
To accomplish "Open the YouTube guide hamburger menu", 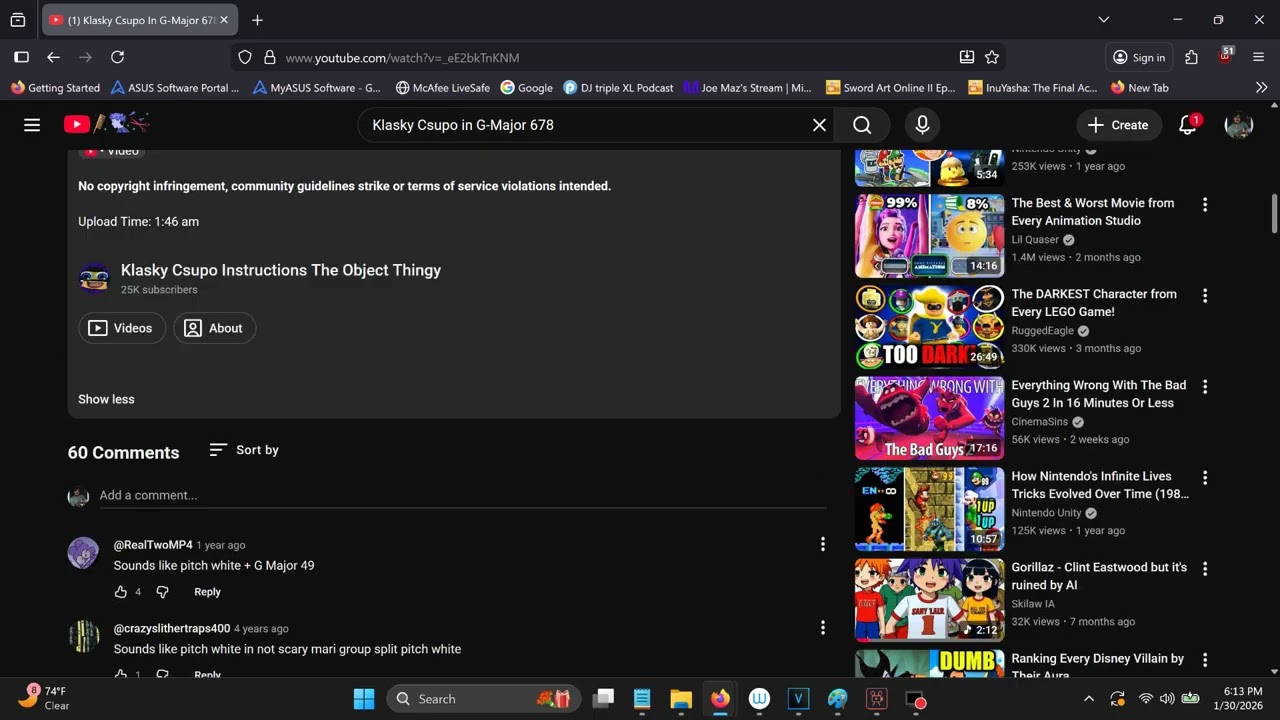I will coord(32,125).
